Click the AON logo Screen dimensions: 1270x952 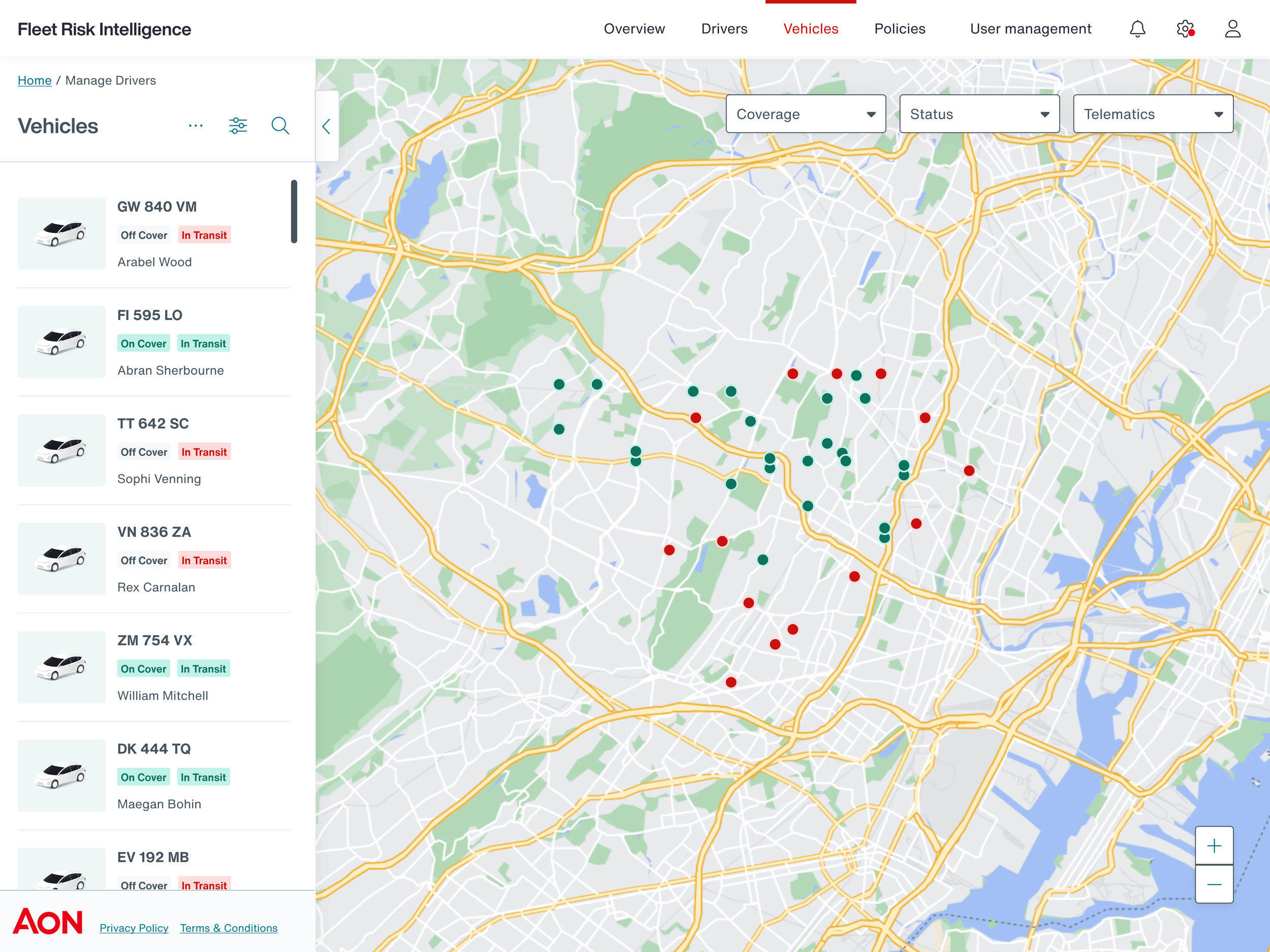(x=48, y=922)
